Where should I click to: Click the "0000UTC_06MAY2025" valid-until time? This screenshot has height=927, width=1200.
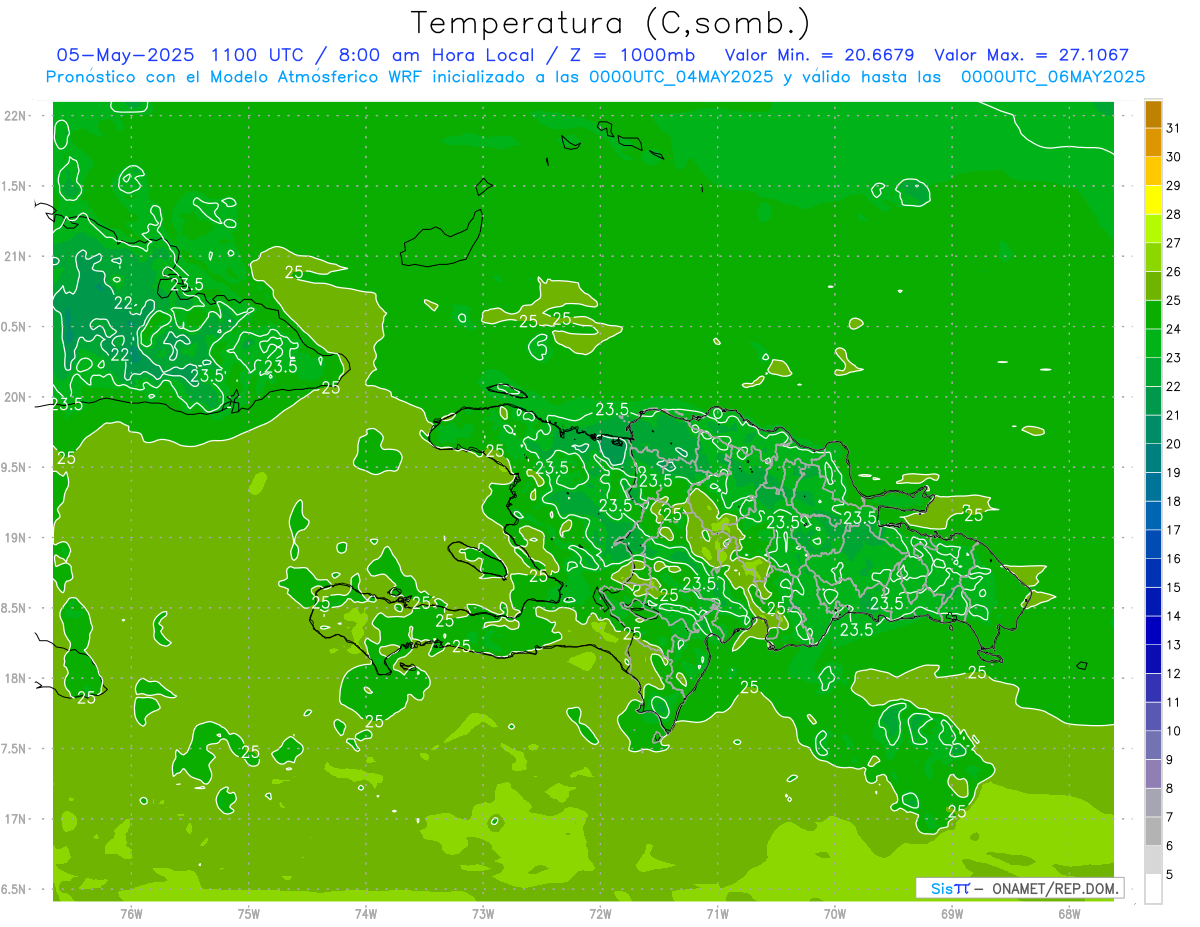pyautogui.click(x=1053, y=77)
